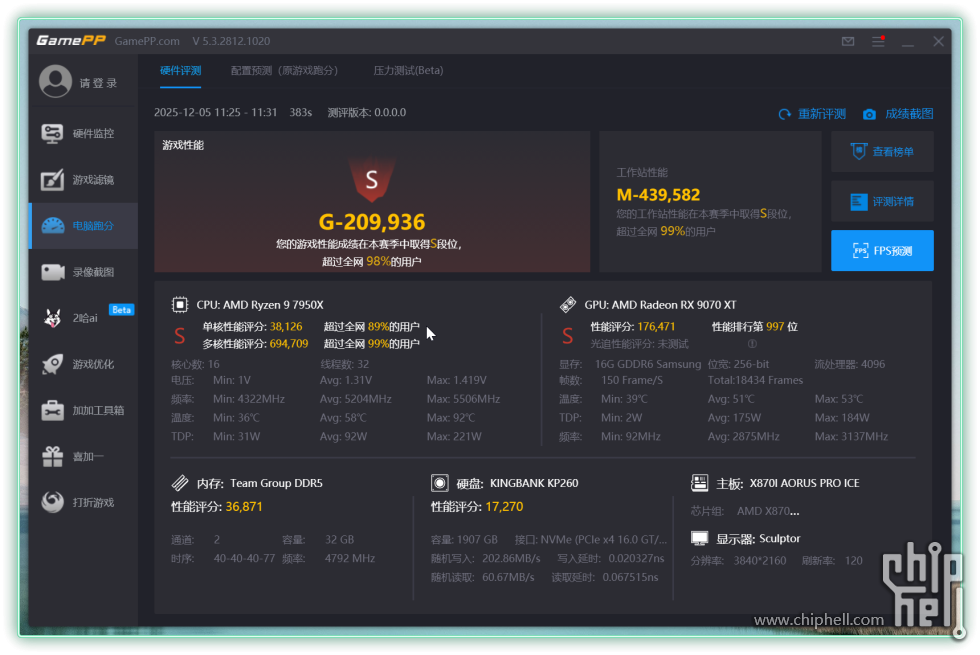Switch to the 硬件评测 tab
980x655 pixels.
[x=181, y=71]
